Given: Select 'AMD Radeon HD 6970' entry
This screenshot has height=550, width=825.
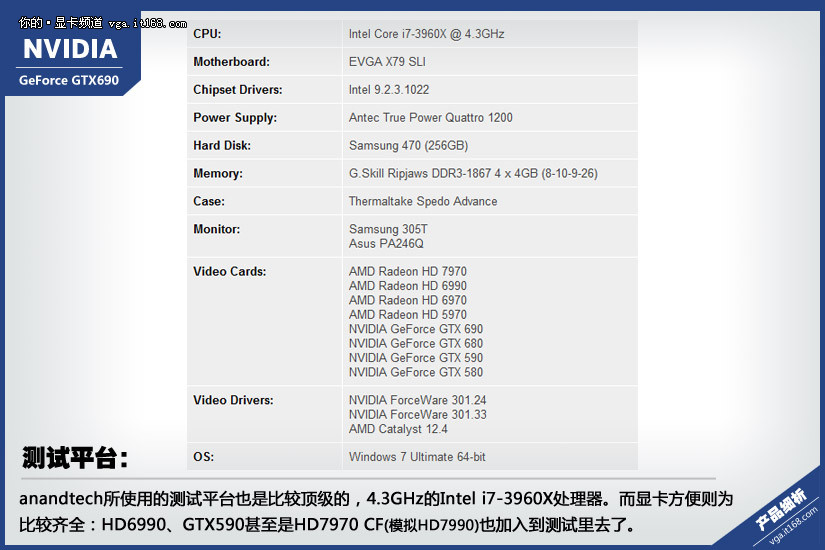Looking at the screenshot, I should tap(408, 300).
